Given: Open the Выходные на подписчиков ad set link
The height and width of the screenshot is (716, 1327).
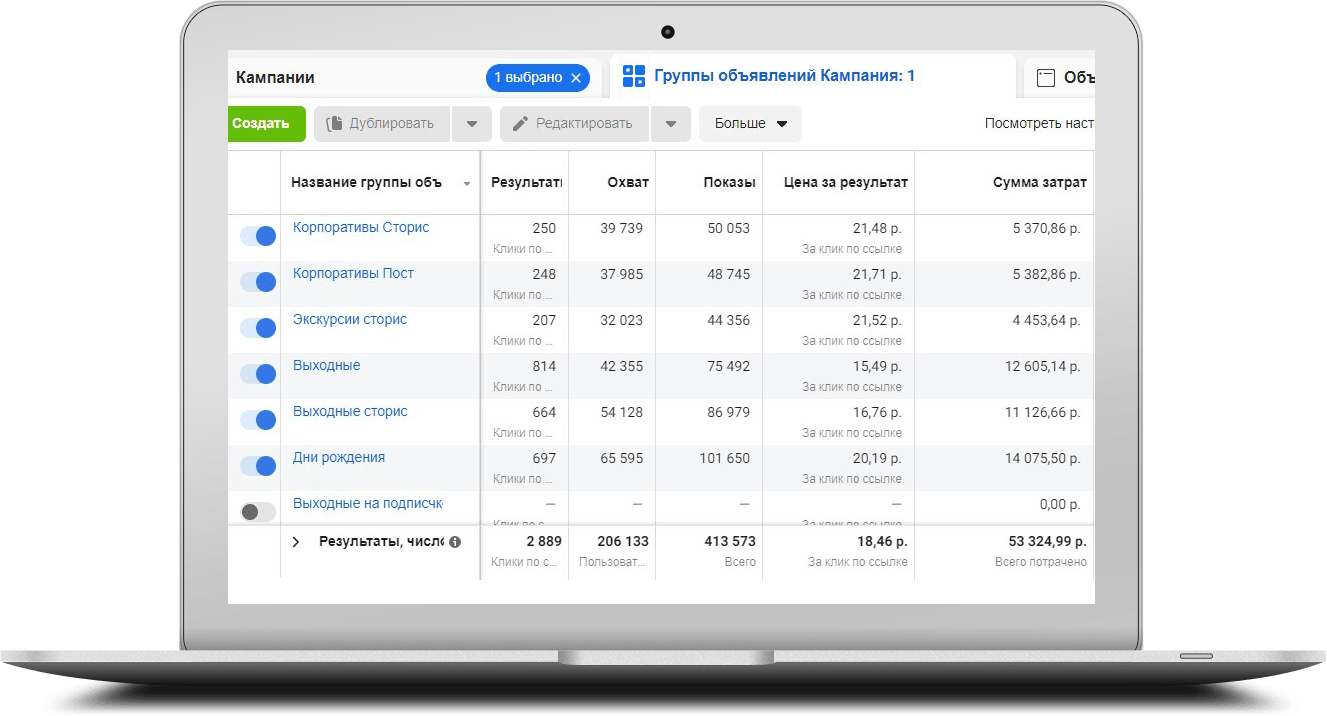Looking at the screenshot, I should [x=367, y=503].
